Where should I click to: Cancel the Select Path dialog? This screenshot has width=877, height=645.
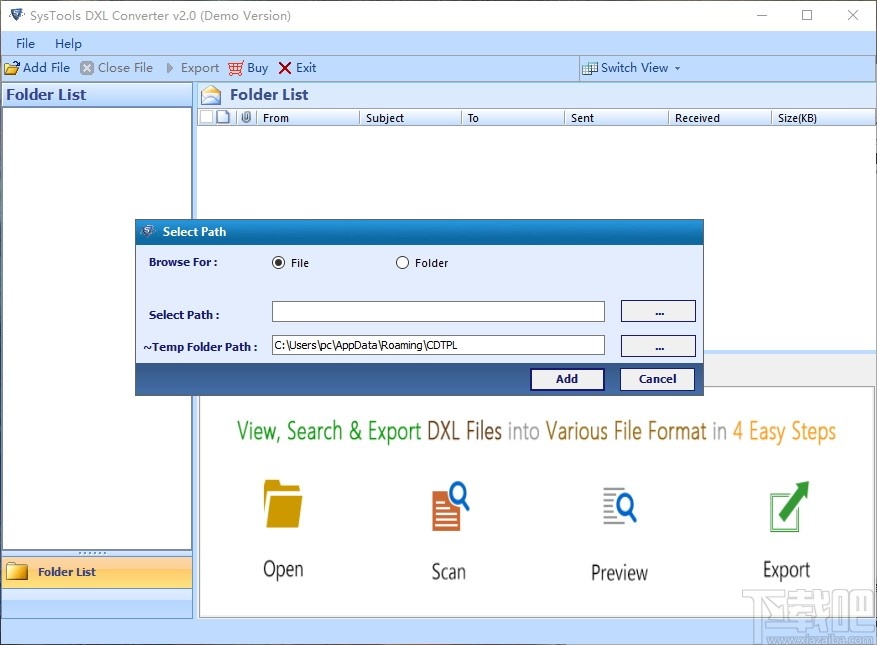click(657, 379)
